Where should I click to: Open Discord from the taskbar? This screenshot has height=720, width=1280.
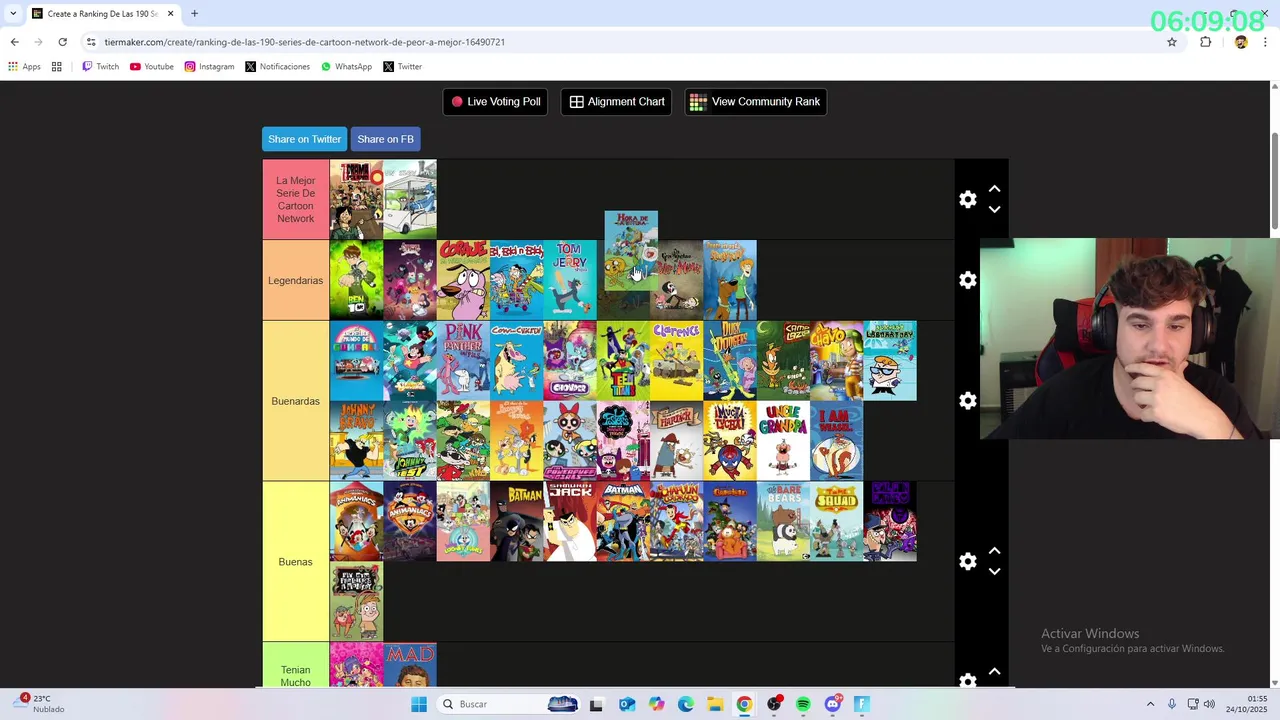[x=832, y=704]
